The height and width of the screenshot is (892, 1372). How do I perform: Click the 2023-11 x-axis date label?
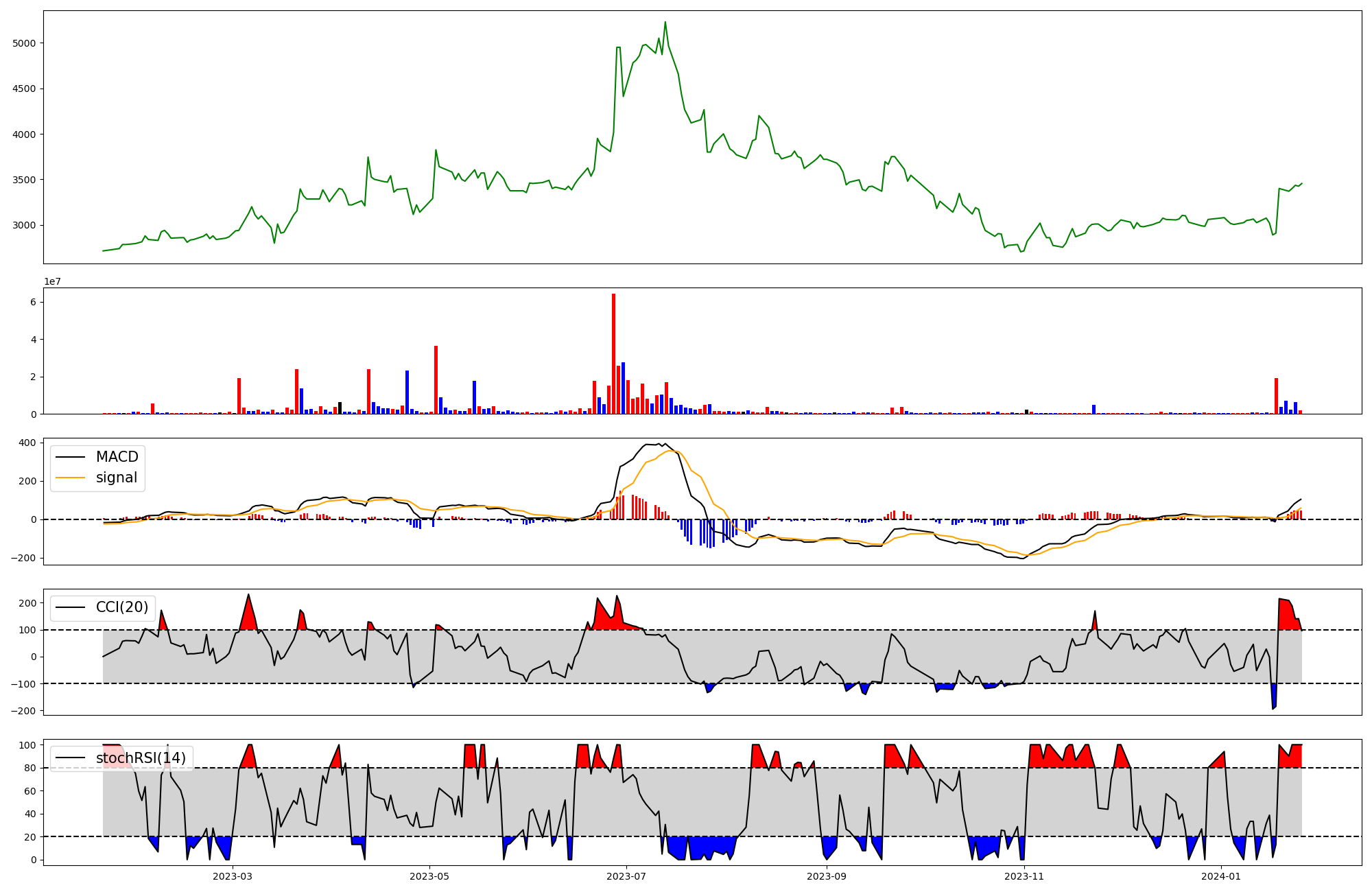pos(1024,876)
